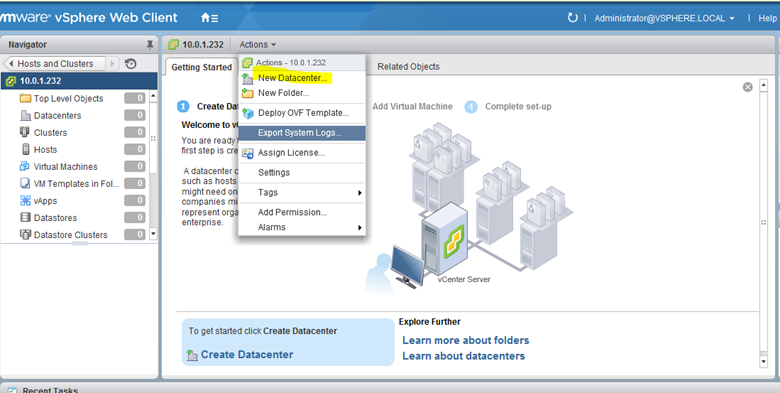Screen dimensions: 780x393
Task: Click the Add Virtual Machine step label
Action: [x=412, y=106]
